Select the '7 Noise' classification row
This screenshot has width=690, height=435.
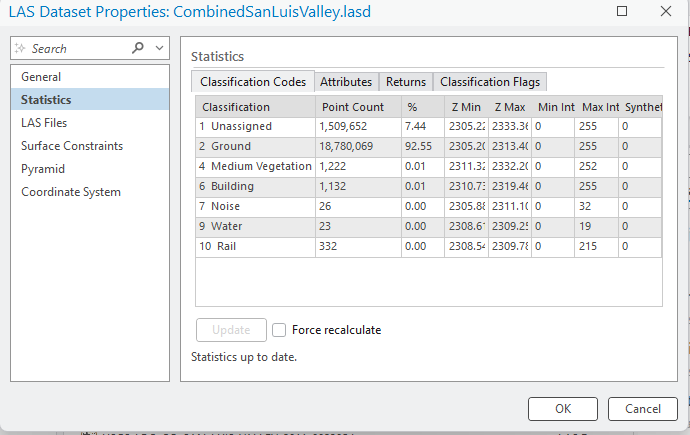coord(429,206)
